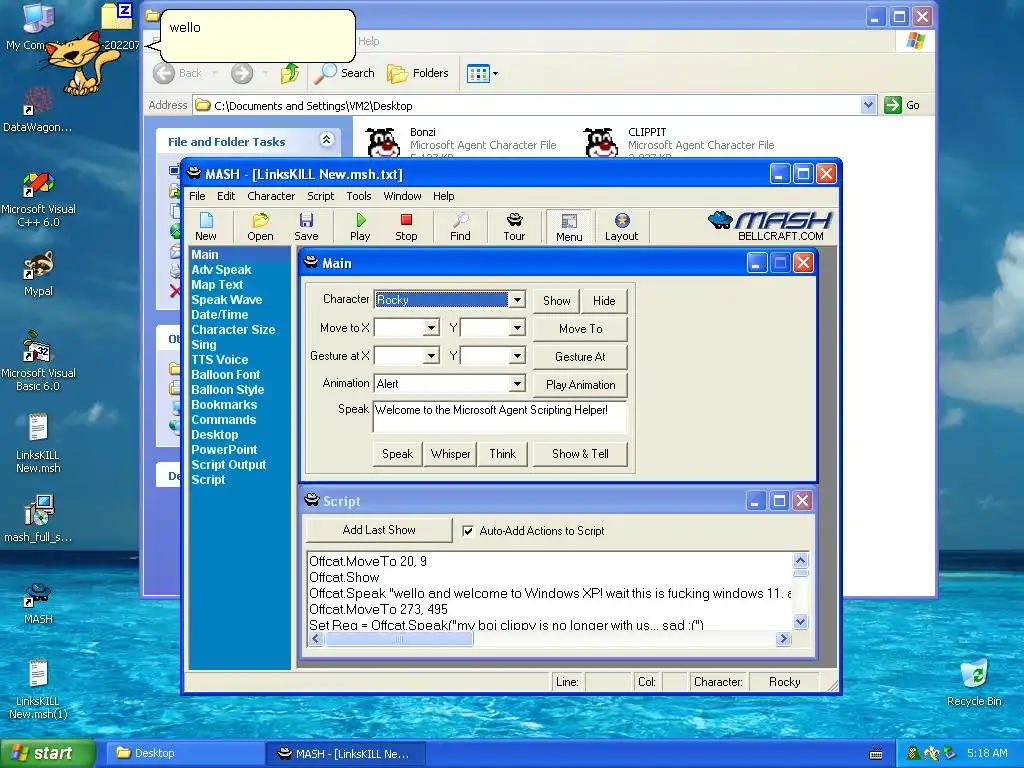Viewport: 1024px width, 768px height.
Task: Select Character Size in the sidebar list
Action: (232, 330)
